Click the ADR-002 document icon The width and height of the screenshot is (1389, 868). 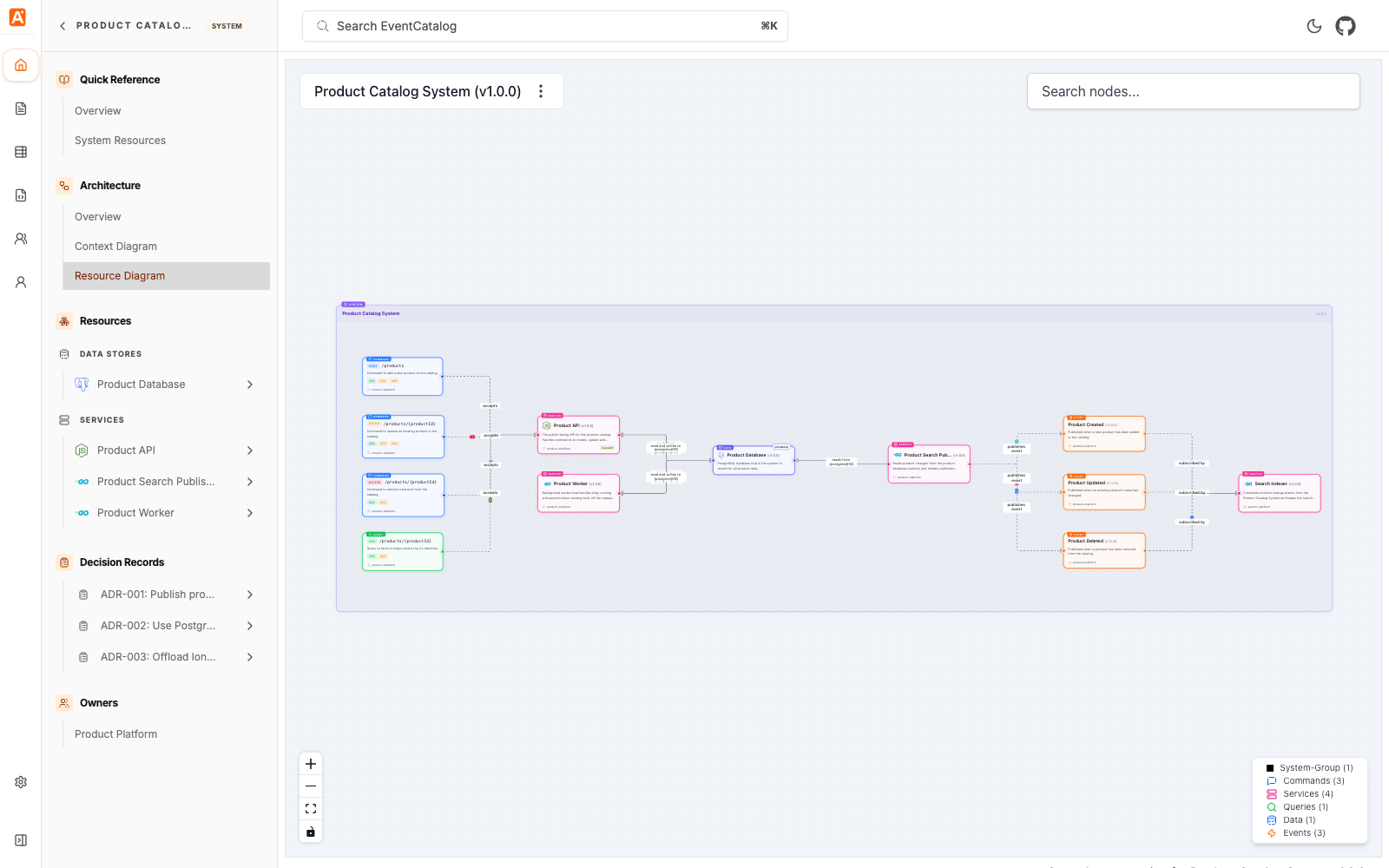(x=83, y=626)
